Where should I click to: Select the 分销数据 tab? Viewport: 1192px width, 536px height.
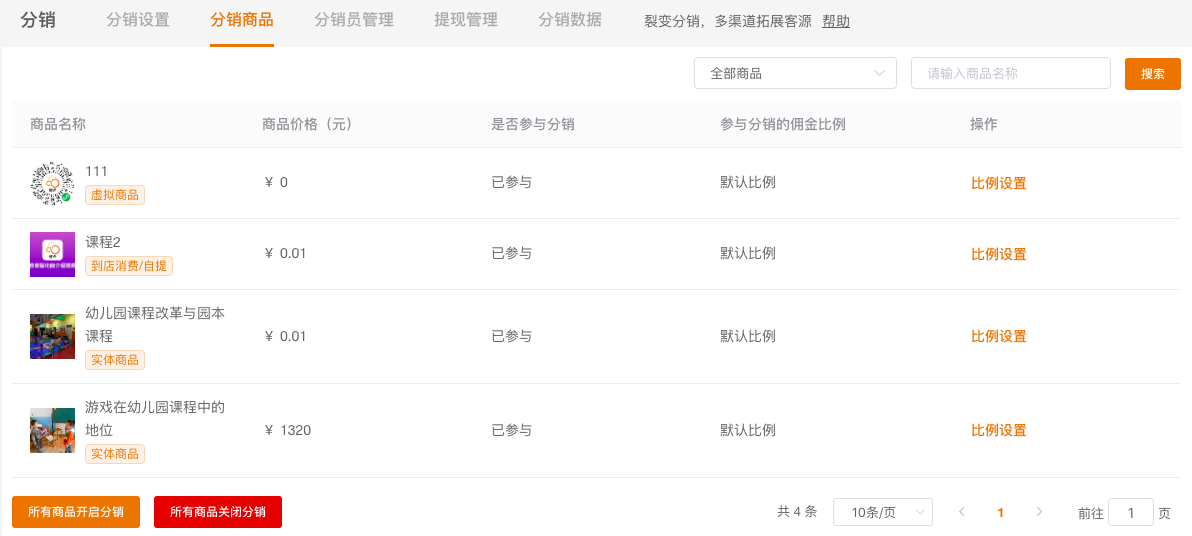click(570, 20)
